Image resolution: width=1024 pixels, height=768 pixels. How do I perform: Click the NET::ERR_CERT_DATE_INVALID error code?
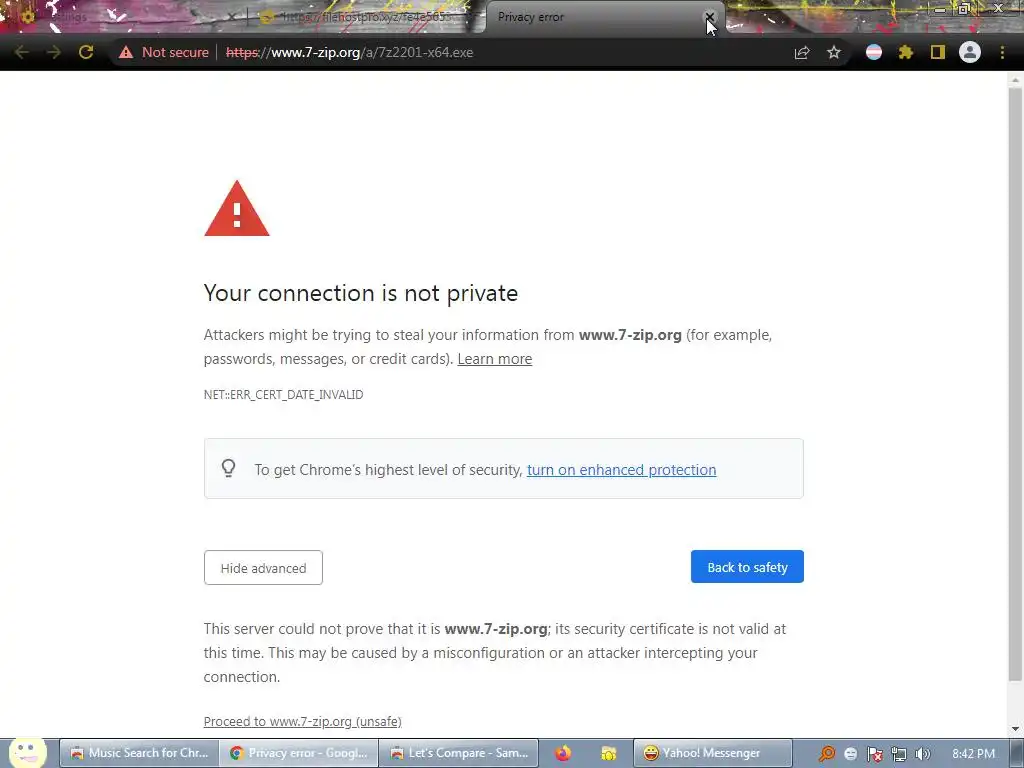[283, 394]
